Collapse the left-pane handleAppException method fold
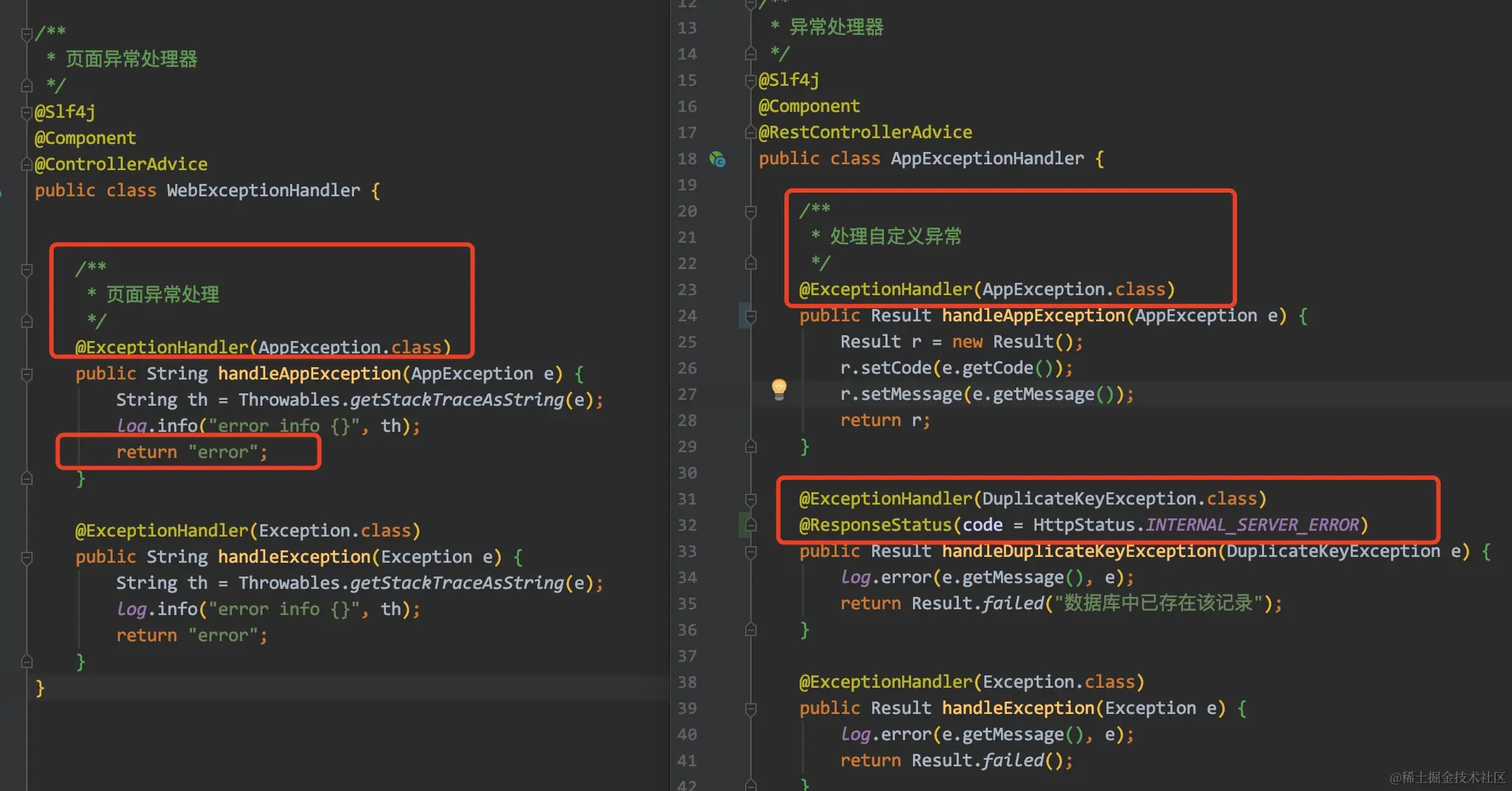 point(27,374)
